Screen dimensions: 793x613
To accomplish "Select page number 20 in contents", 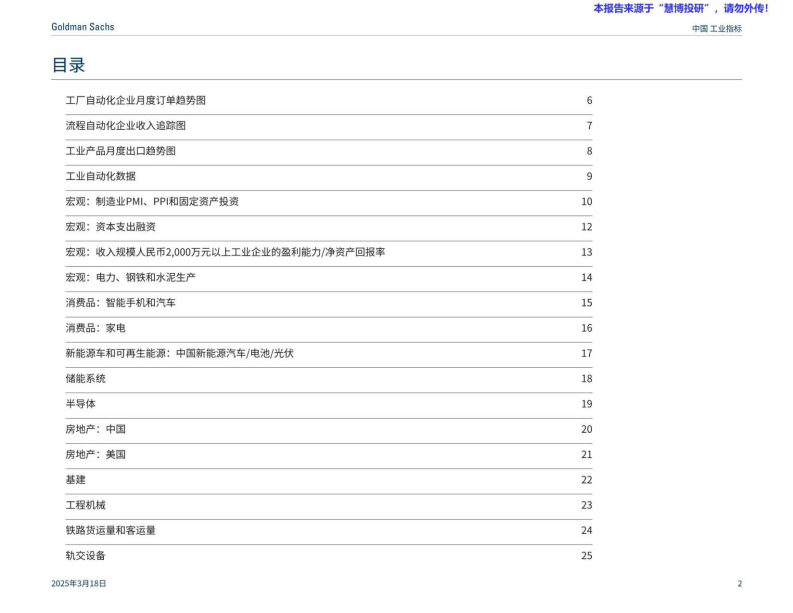I will [587, 429].
